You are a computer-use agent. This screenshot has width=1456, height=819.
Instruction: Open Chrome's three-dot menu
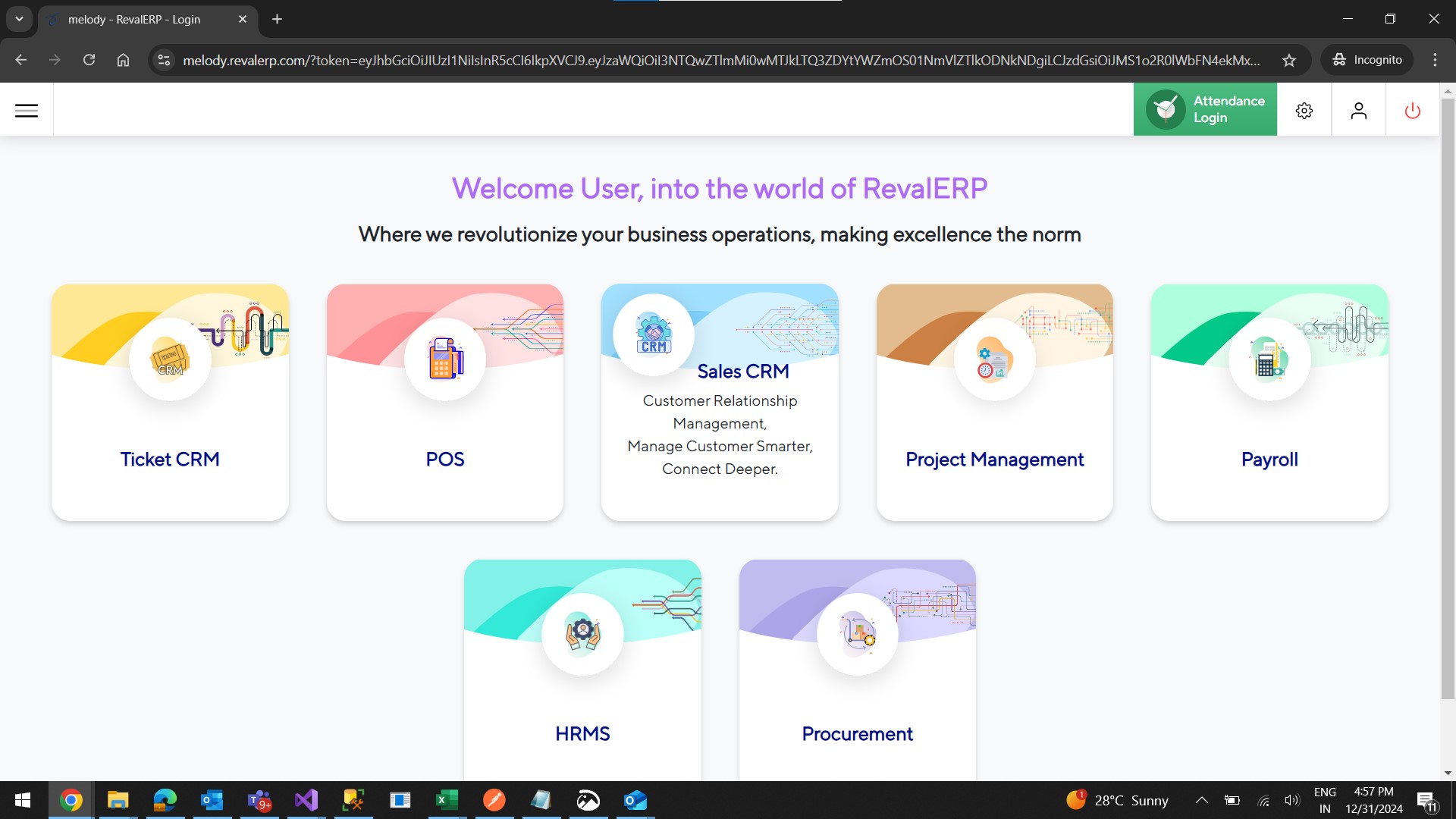(x=1435, y=60)
